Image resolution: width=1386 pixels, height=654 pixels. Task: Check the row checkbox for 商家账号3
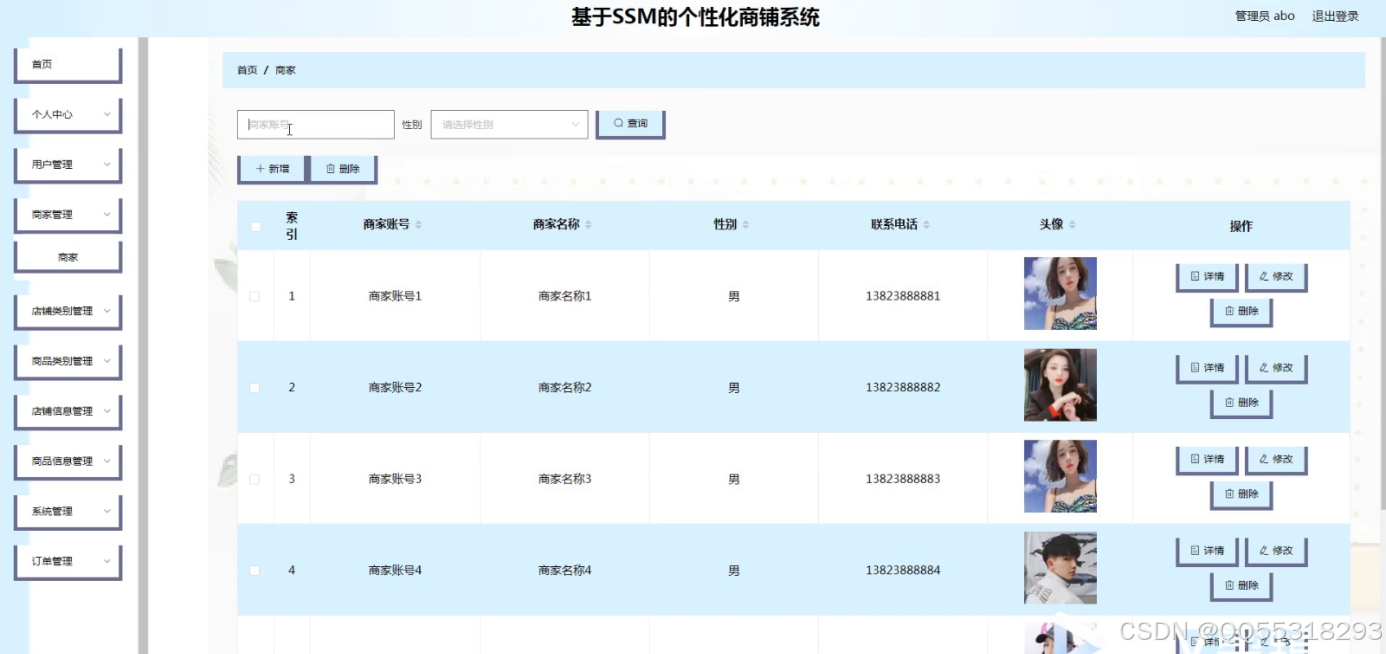tap(255, 479)
